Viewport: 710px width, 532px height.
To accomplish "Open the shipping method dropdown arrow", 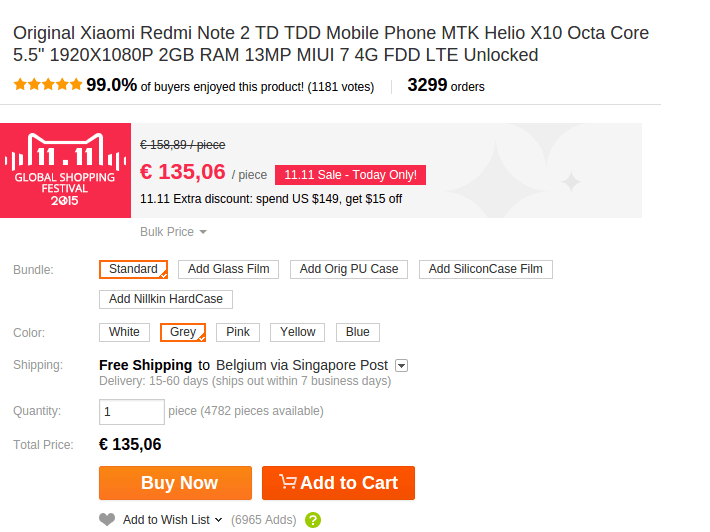I will tap(401, 366).
